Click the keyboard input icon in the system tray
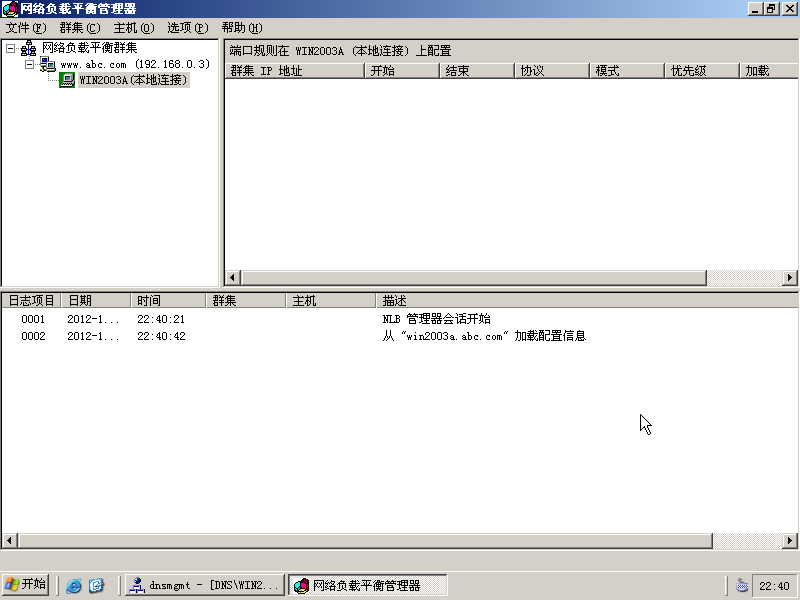The width and height of the screenshot is (800, 600). click(x=741, y=584)
